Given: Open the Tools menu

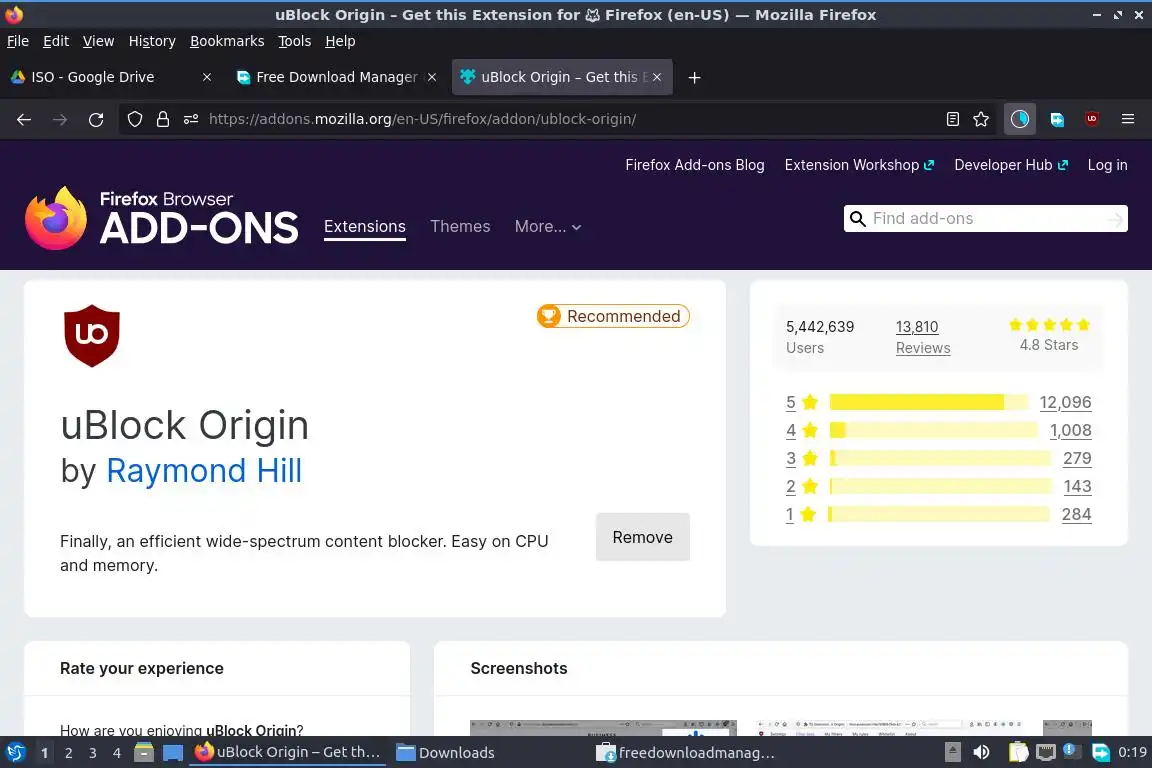Looking at the screenshot, I should [x=295, y=41].
